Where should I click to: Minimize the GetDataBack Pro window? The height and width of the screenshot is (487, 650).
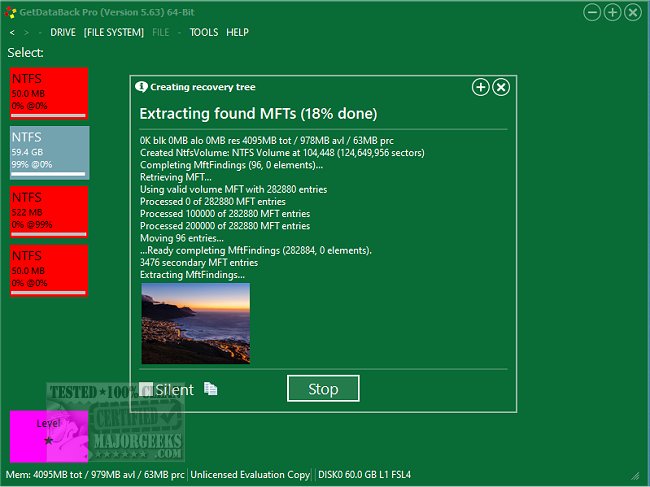tap(592, 12)
